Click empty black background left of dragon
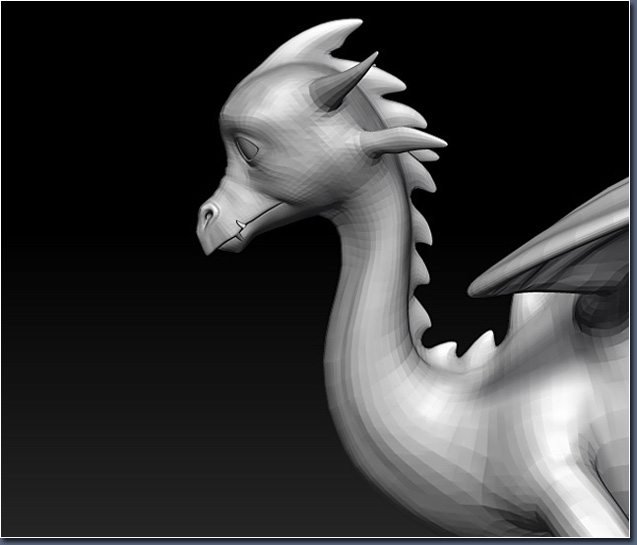Image resolution: width=637 pixels, height=545 pixels. 100,300
